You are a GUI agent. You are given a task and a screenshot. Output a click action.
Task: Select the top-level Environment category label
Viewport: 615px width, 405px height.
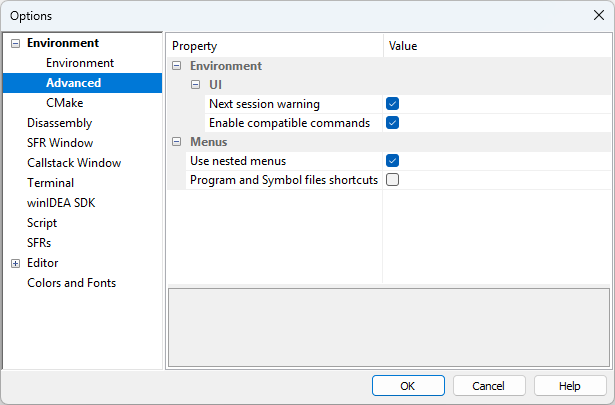coord(63,43)
